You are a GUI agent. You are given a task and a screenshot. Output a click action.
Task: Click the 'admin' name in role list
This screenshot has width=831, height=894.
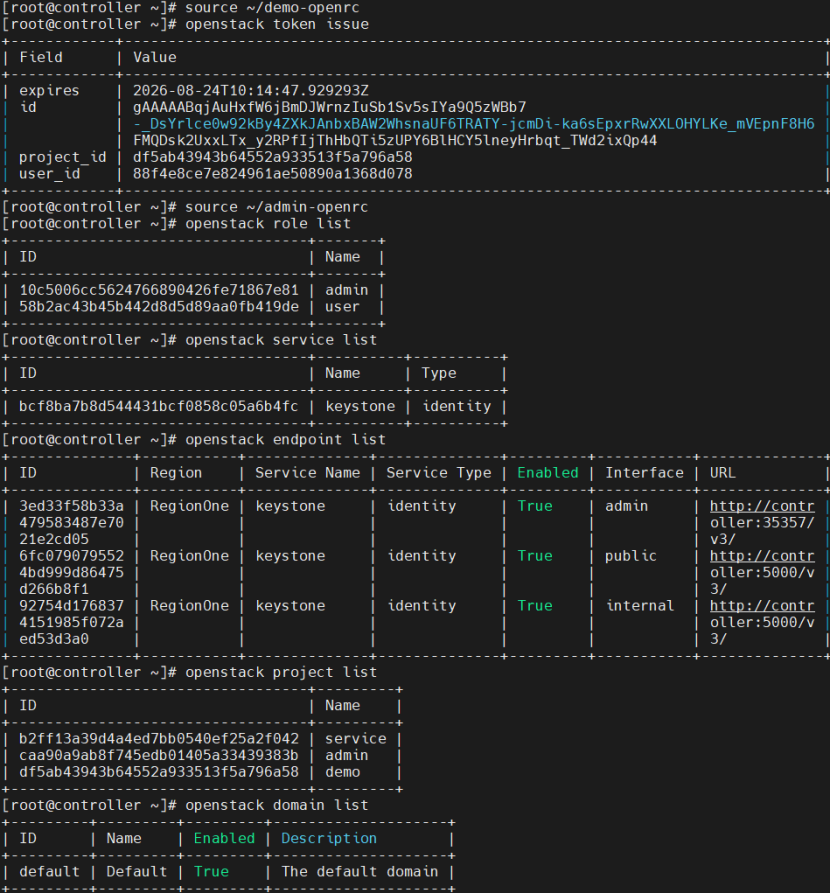347,290
